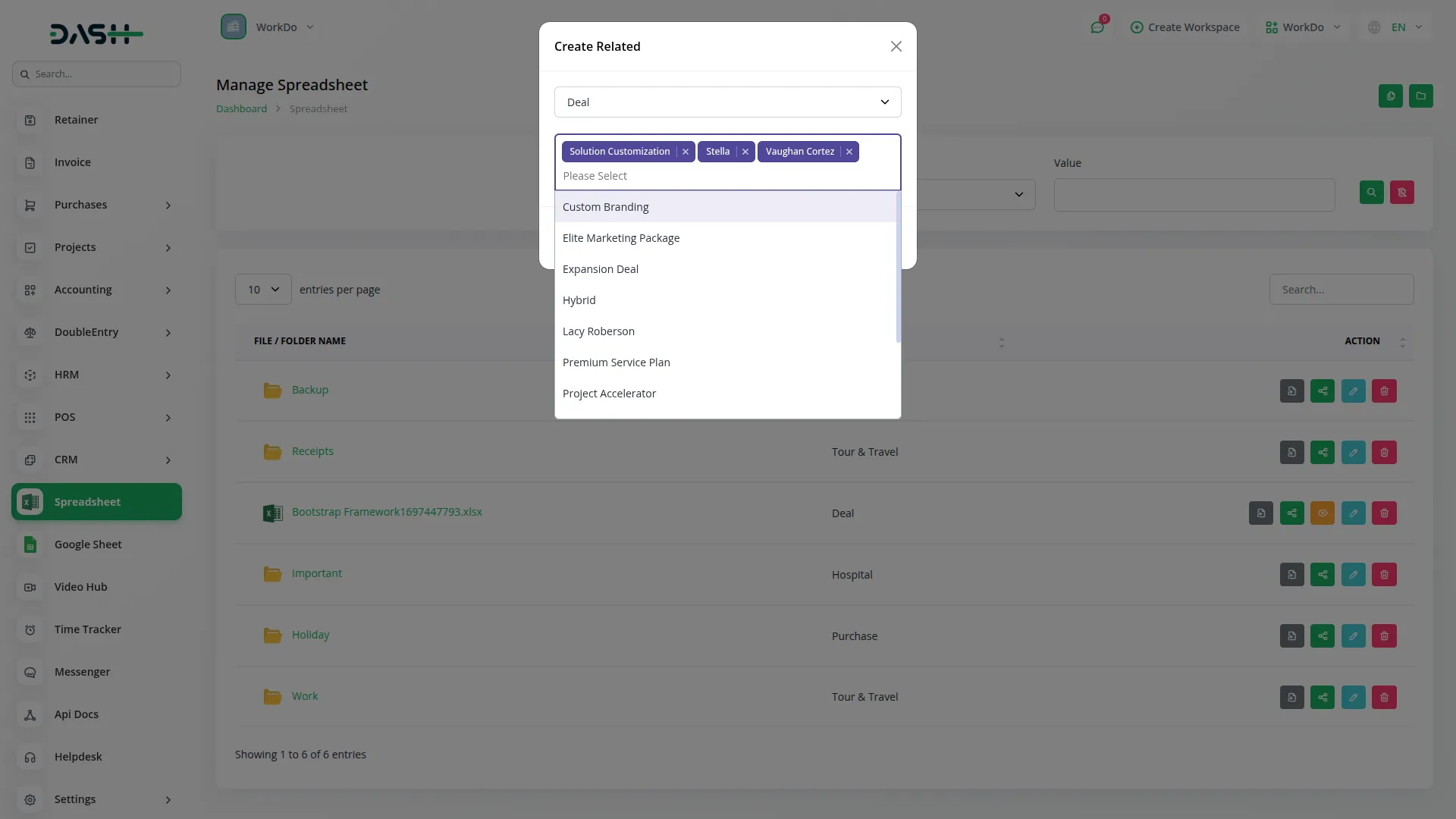Open the chat messages icon

pos(1097,27)
